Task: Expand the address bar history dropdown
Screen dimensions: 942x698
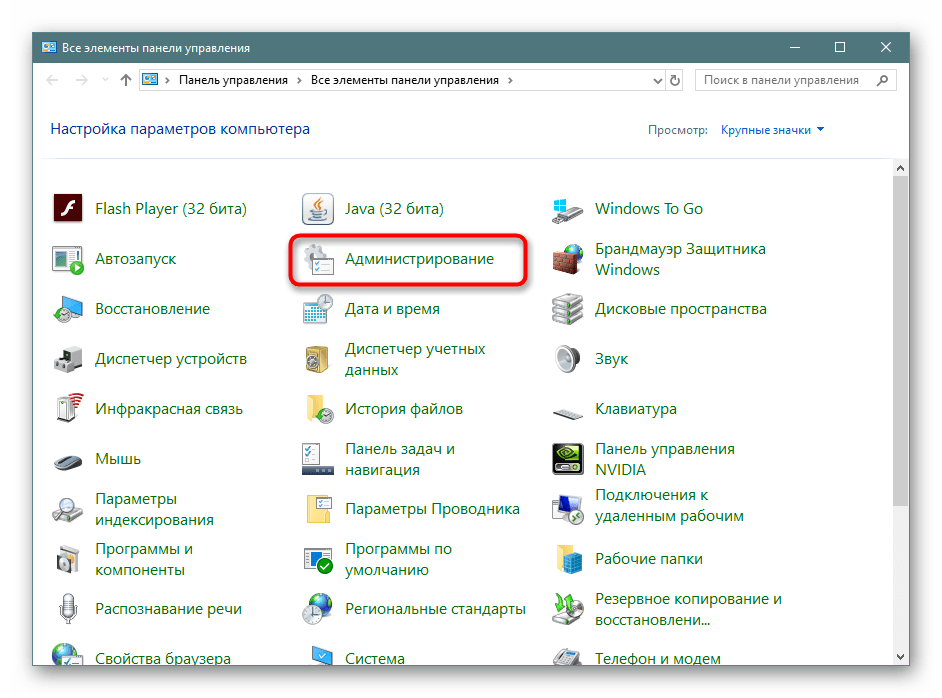Action: click(x=658, y=80)
